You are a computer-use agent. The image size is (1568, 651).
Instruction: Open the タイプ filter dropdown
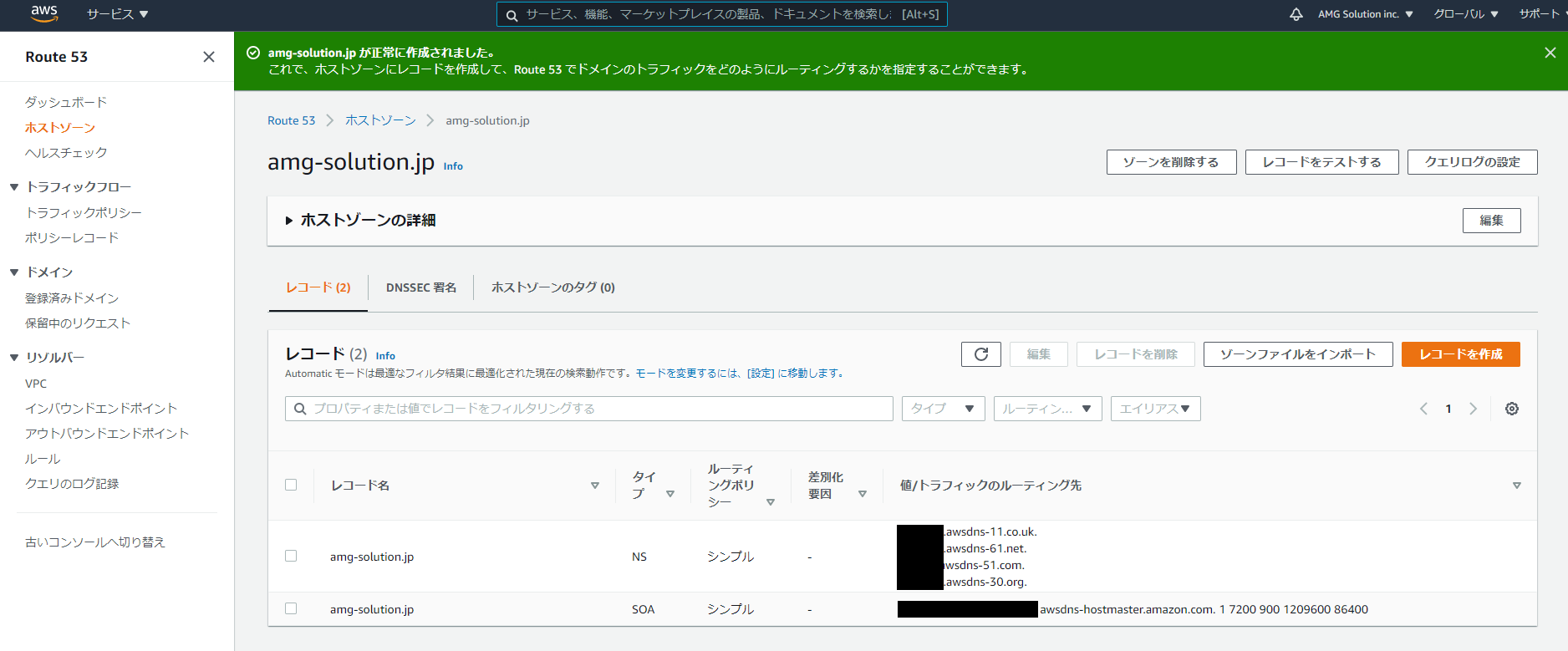(944, 409)
